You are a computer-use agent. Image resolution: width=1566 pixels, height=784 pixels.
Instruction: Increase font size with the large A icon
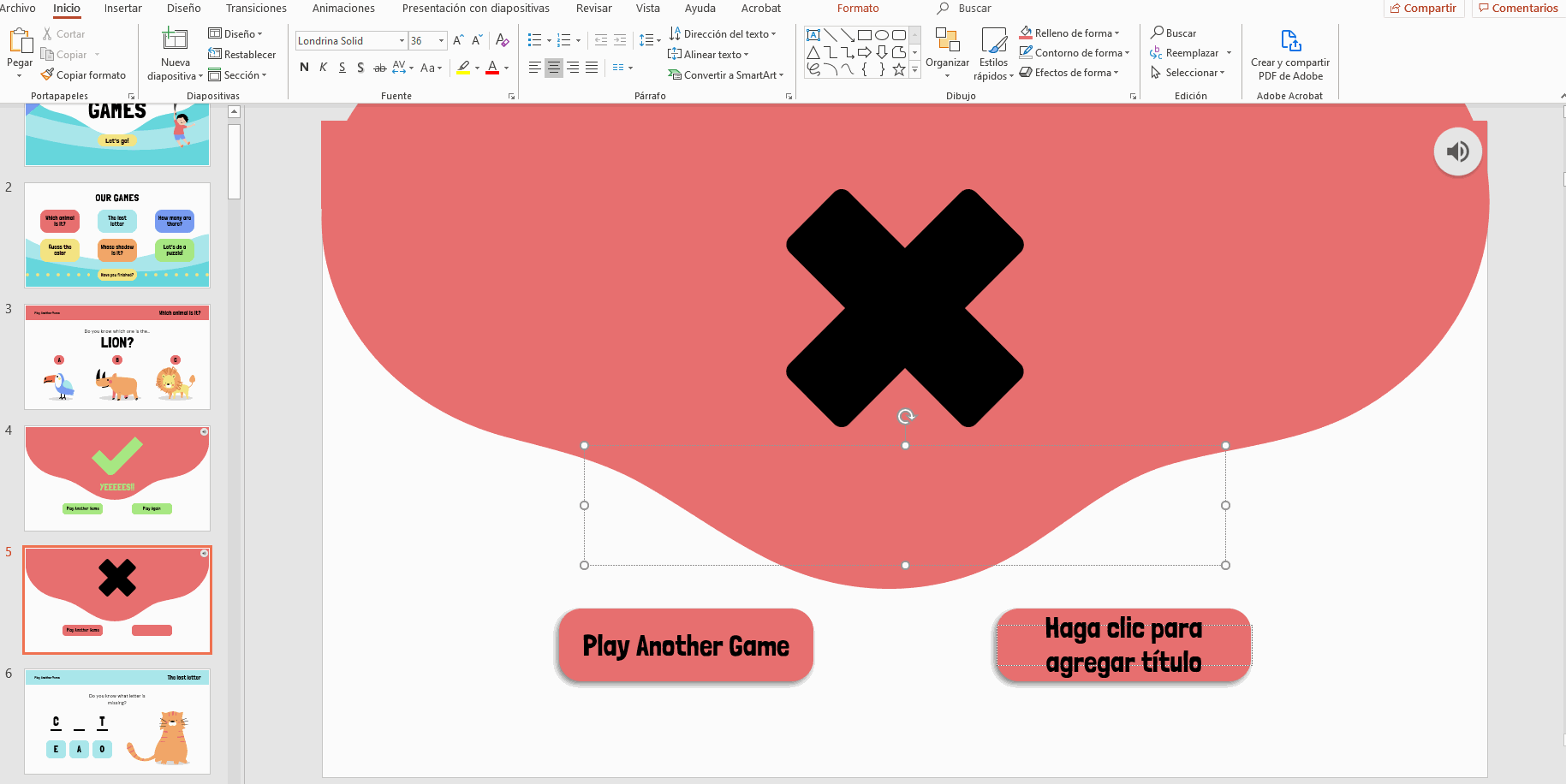(458, 40)
